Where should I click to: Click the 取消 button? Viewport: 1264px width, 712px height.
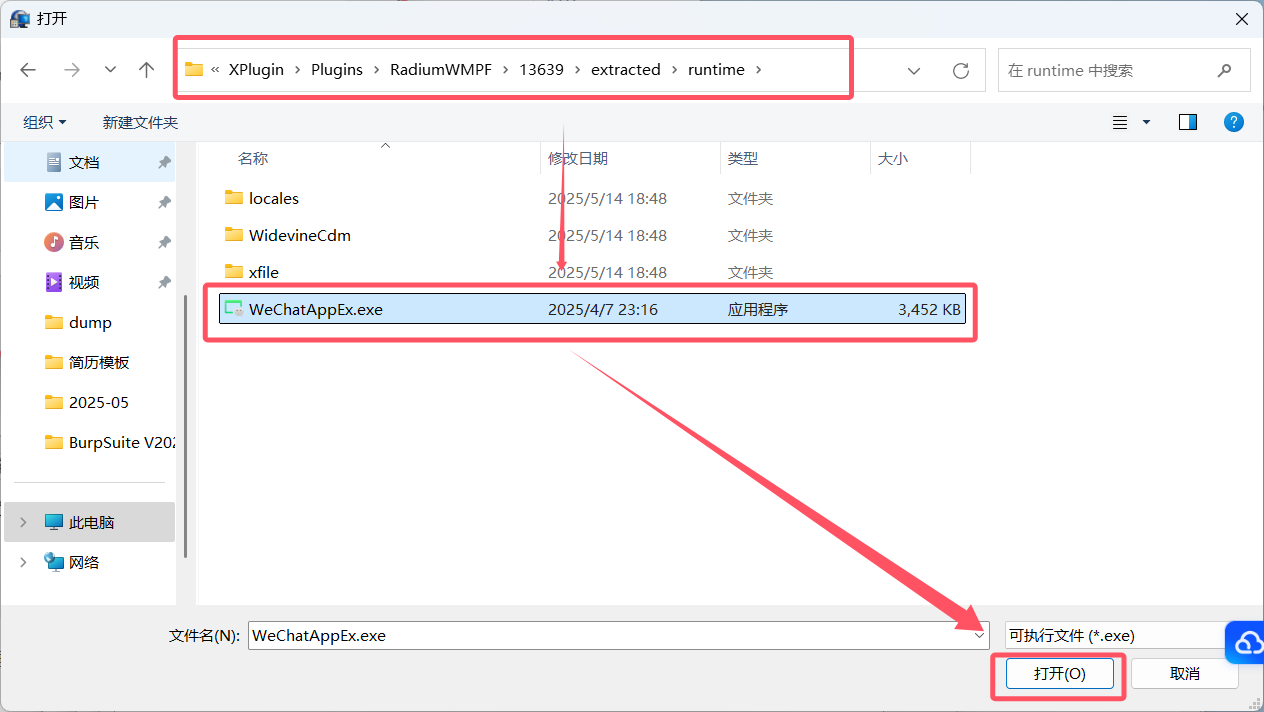point(1184,674)
